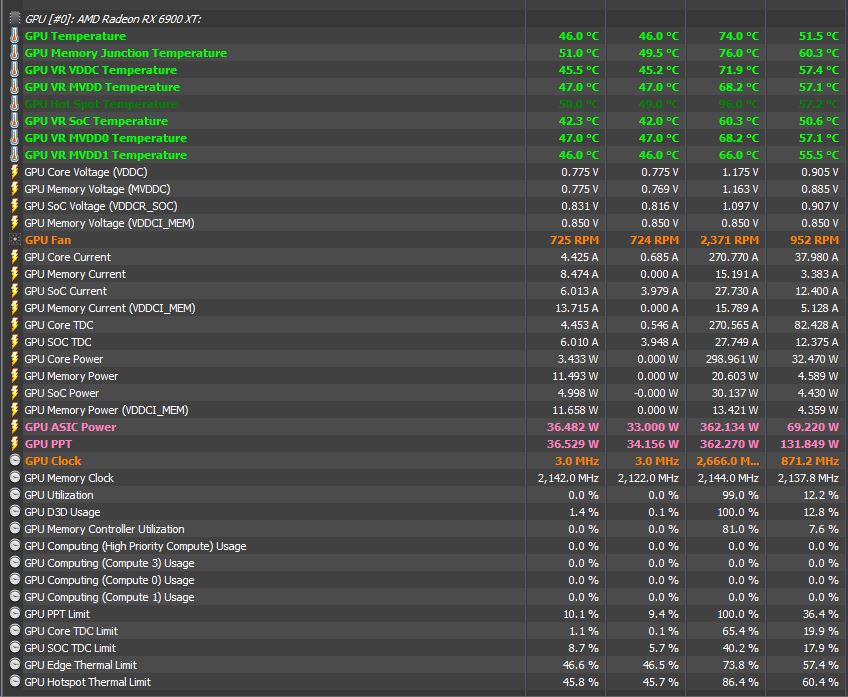Click lightning icon for GPU Core TDC

pyautogui.click(x=15, y=325)
